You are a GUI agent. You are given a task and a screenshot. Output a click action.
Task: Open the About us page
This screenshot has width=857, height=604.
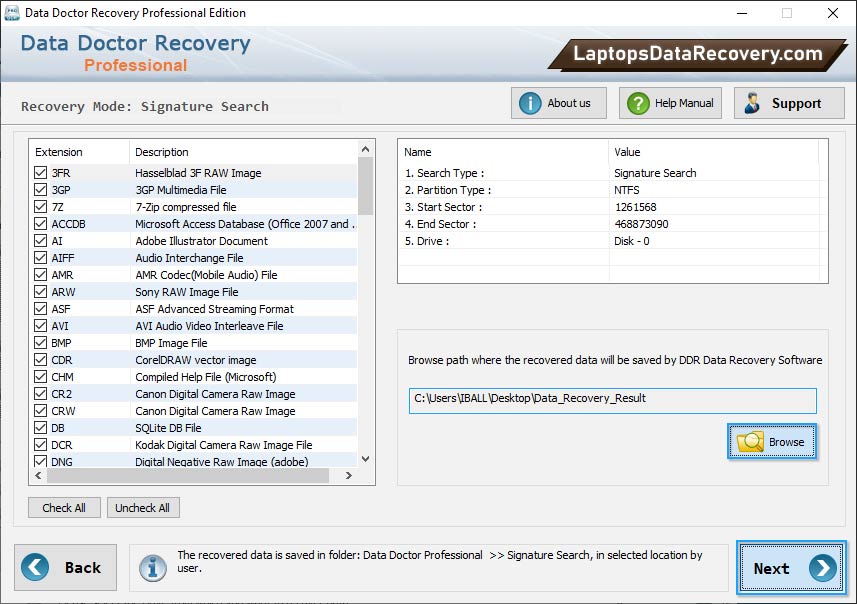559,103
